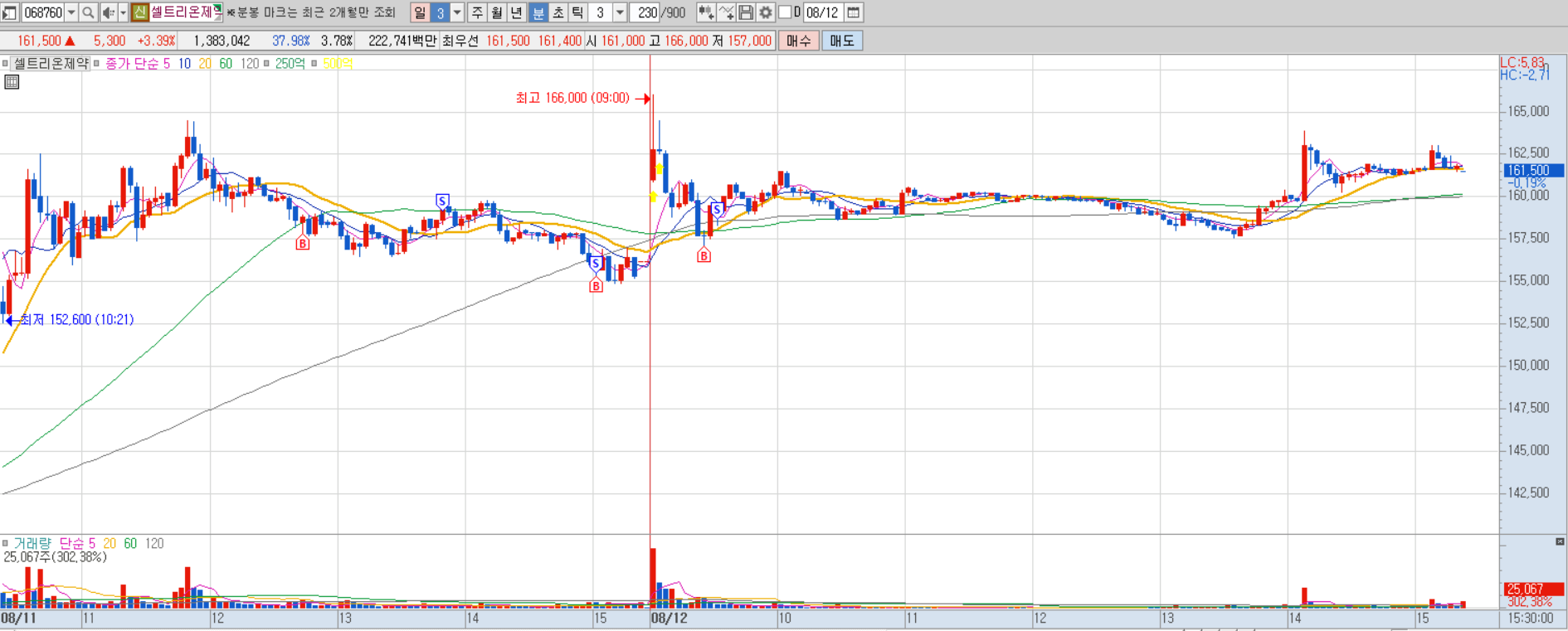Click the minute interval value 3
This screenshot has width=1568, height=631.
[x=601, y=12]
